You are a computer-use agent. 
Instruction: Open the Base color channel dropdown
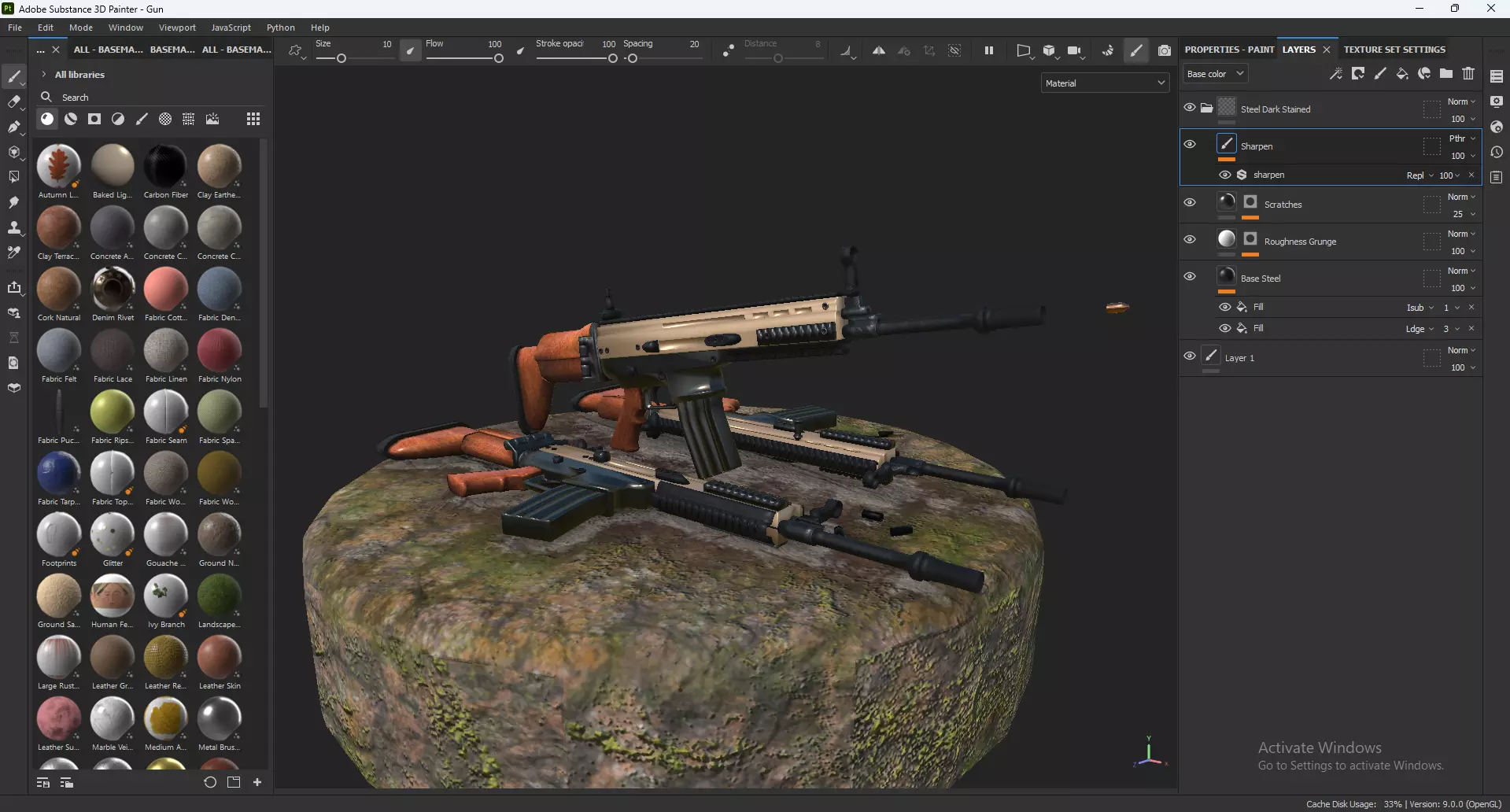pyautogui.click(x=1216, y=74)
